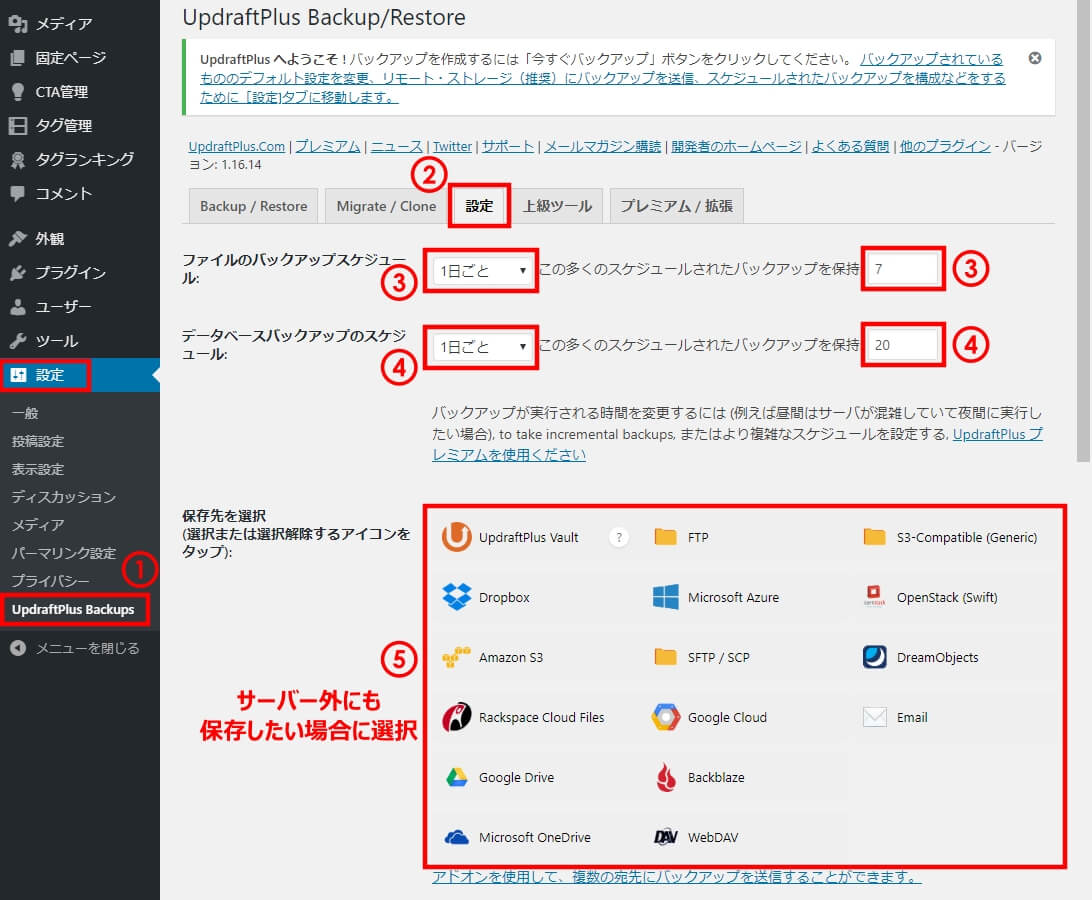Edit database backups retain count field
Image resolution: width=1092 pixels, height=900 pixels.
point(903,345)
